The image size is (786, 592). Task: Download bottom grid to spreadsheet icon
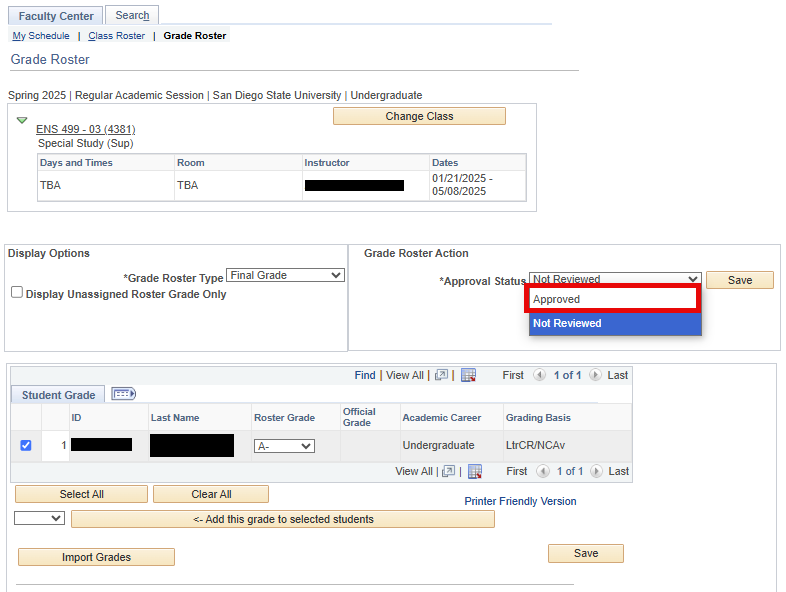[475, 471]
